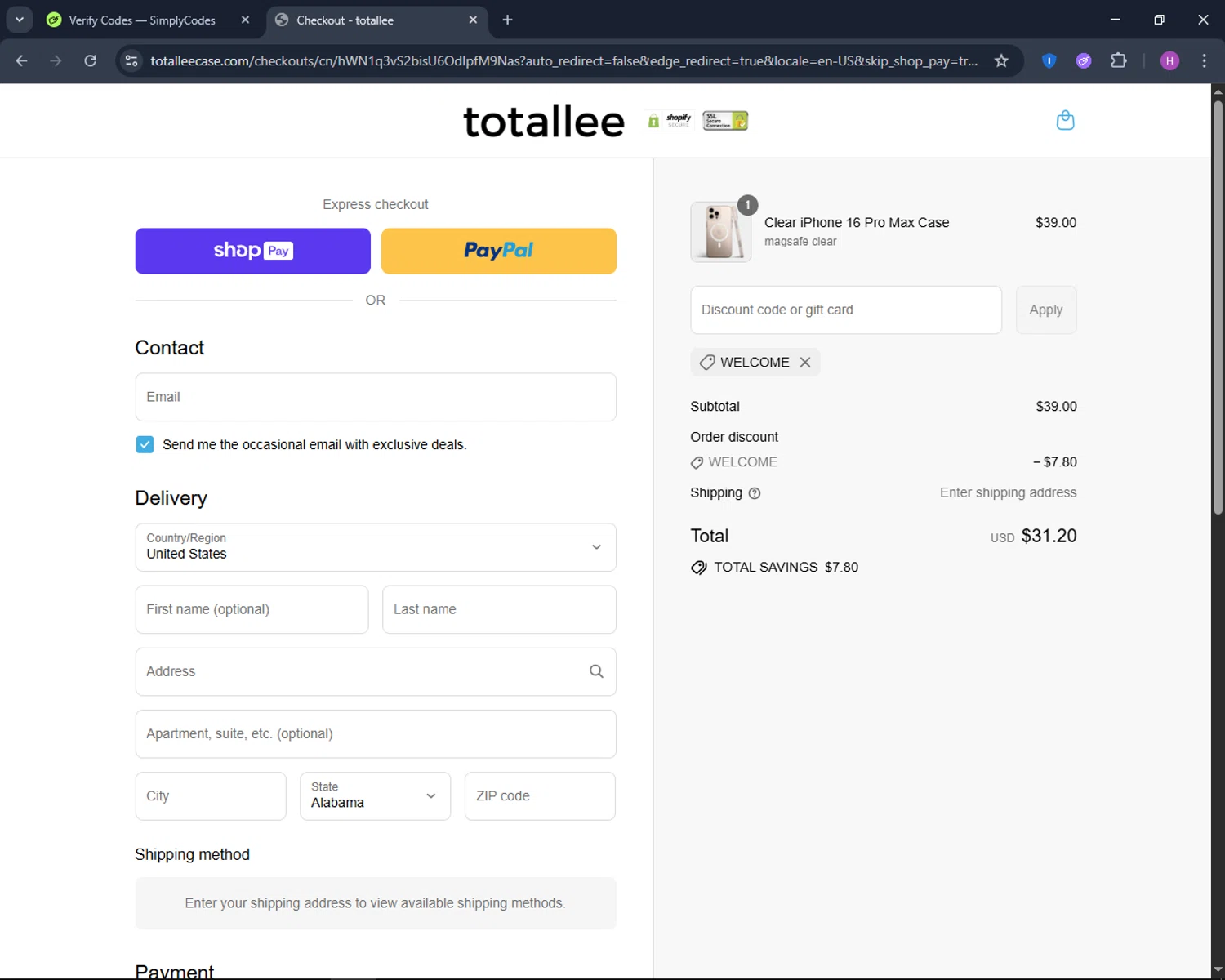The width and height of the screenshot is (1225, 980).
Task: Open the Country/Region dropdown
Action: [x=376, y=547]
